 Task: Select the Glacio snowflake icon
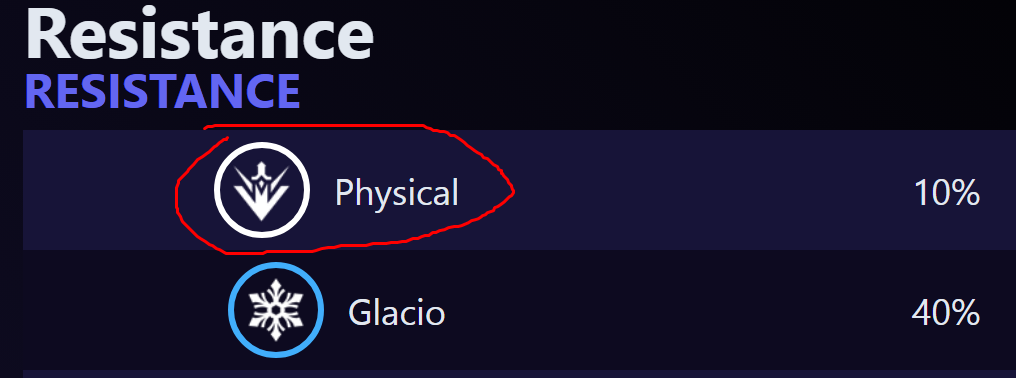click(275, 310)
